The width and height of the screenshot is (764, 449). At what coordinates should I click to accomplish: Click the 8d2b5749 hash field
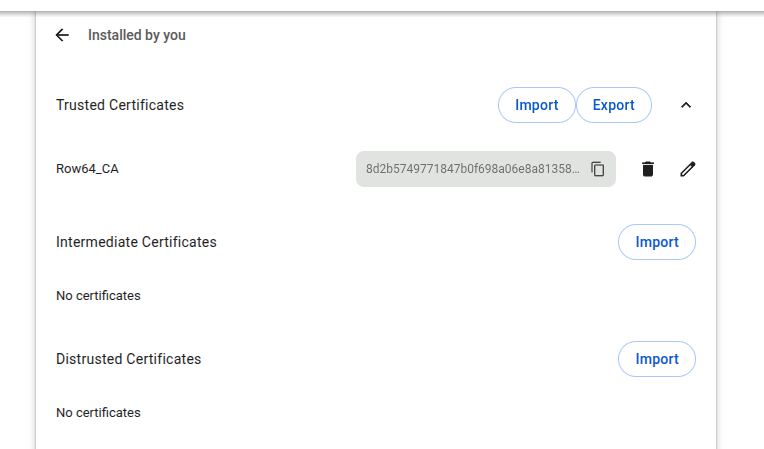click(x=472, y=169)
